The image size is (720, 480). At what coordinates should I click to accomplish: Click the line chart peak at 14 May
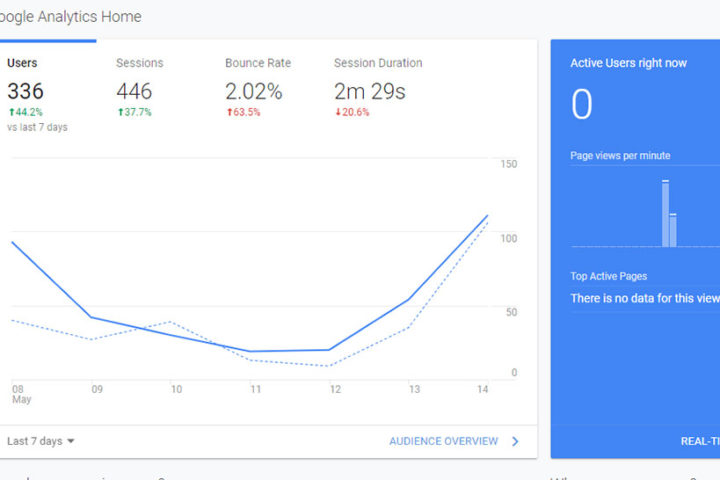click(x=487, y=215)
